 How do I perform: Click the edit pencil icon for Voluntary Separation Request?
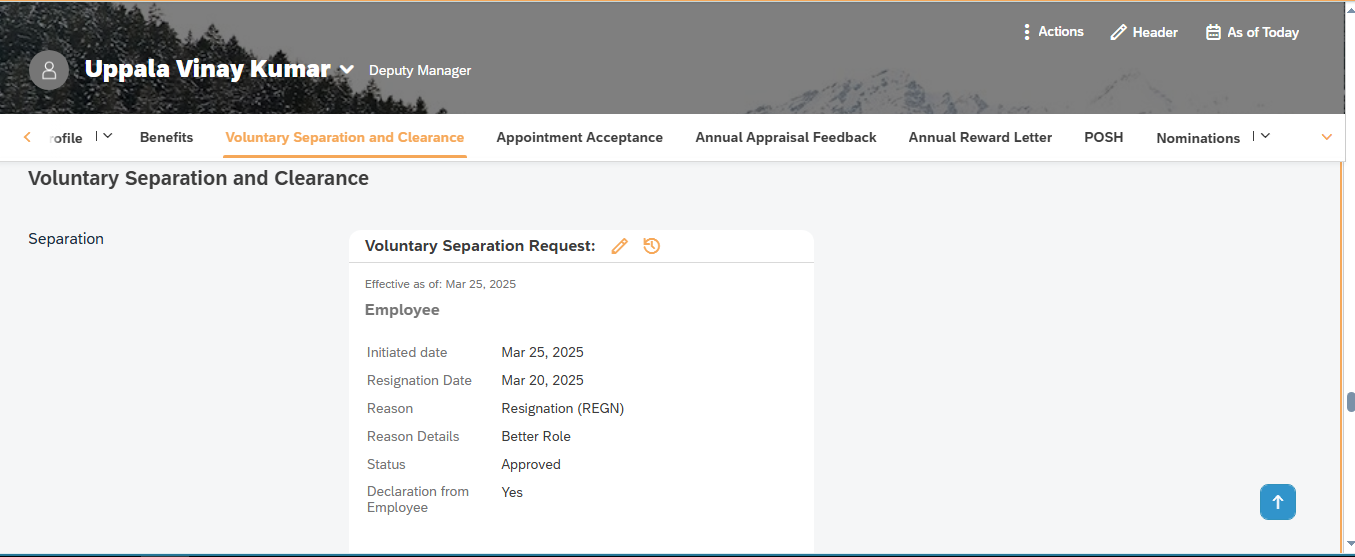[x=619, y=246]
